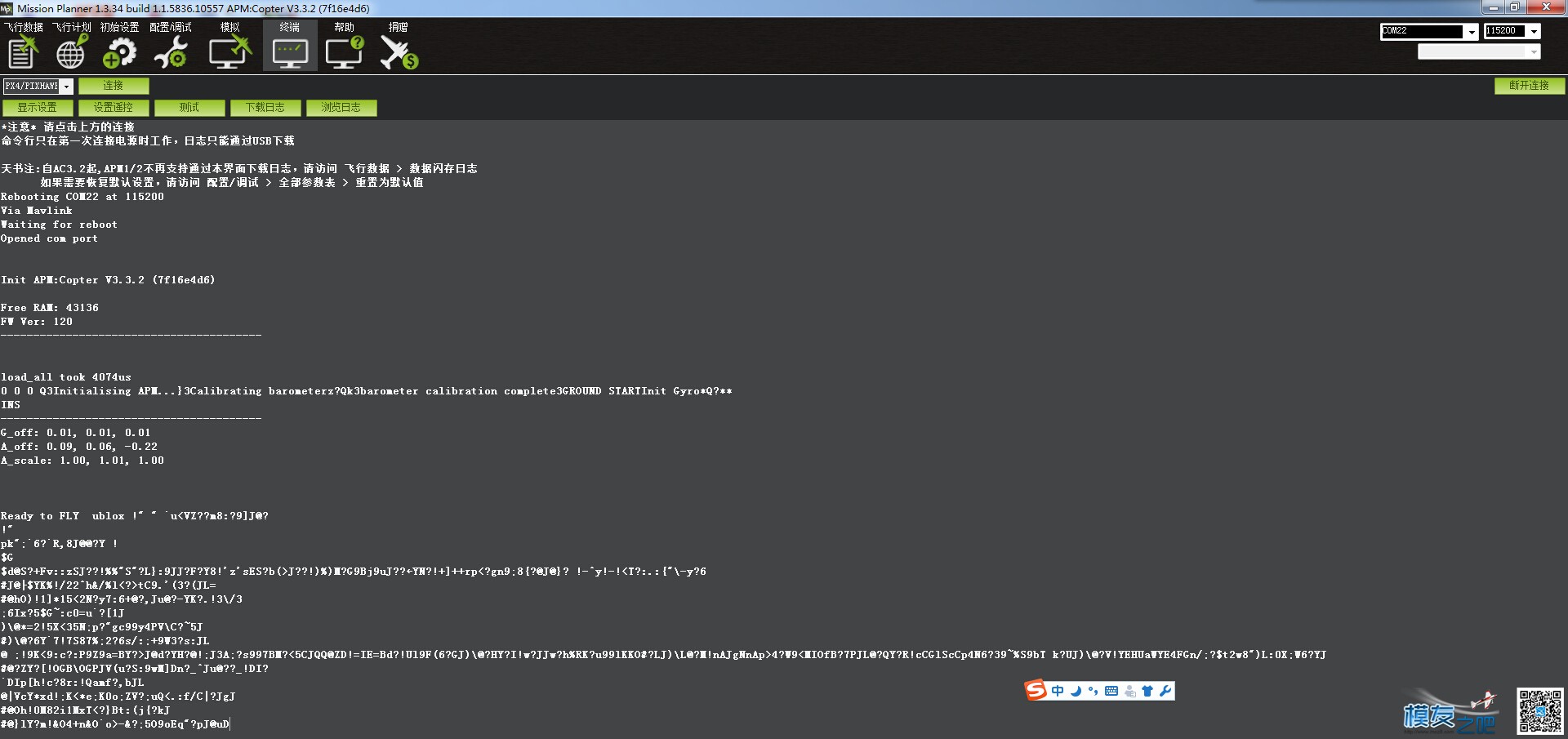Expand the 115200 baud rate dropdown
Screen dimensions: 1568x739
pyautogui.click(x=1534, y=31)
